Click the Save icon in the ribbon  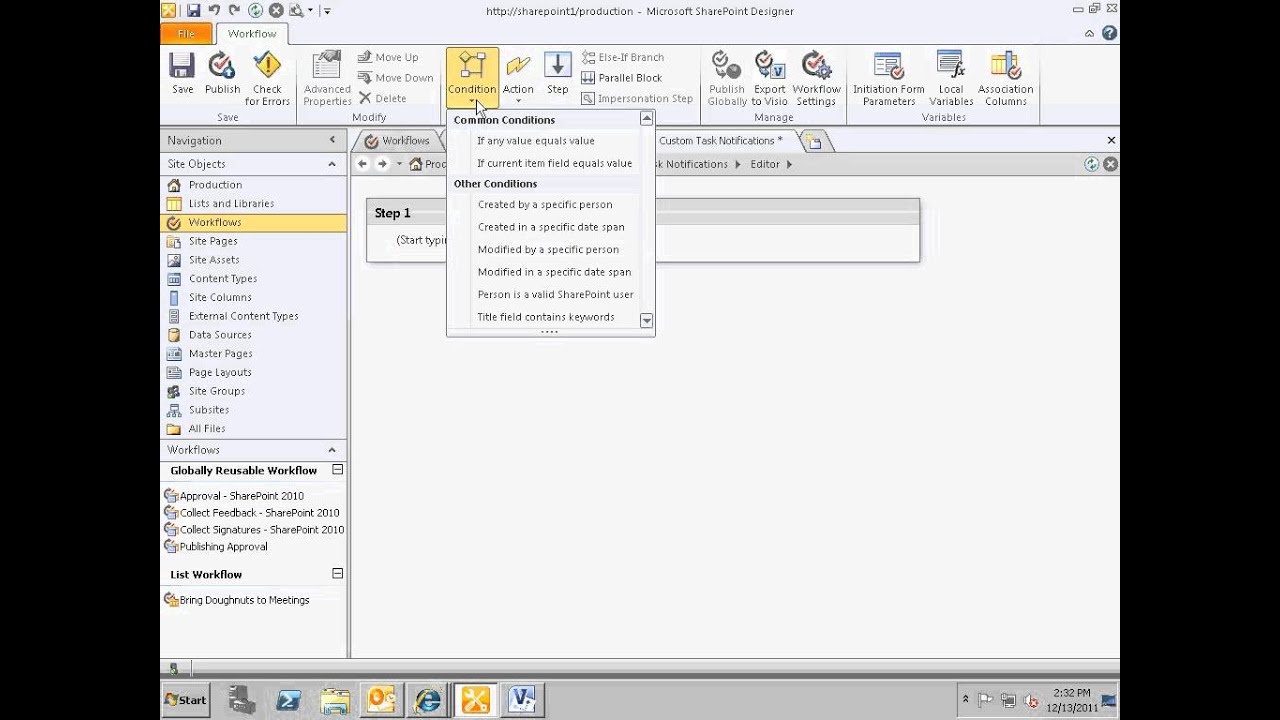[182, 74]
